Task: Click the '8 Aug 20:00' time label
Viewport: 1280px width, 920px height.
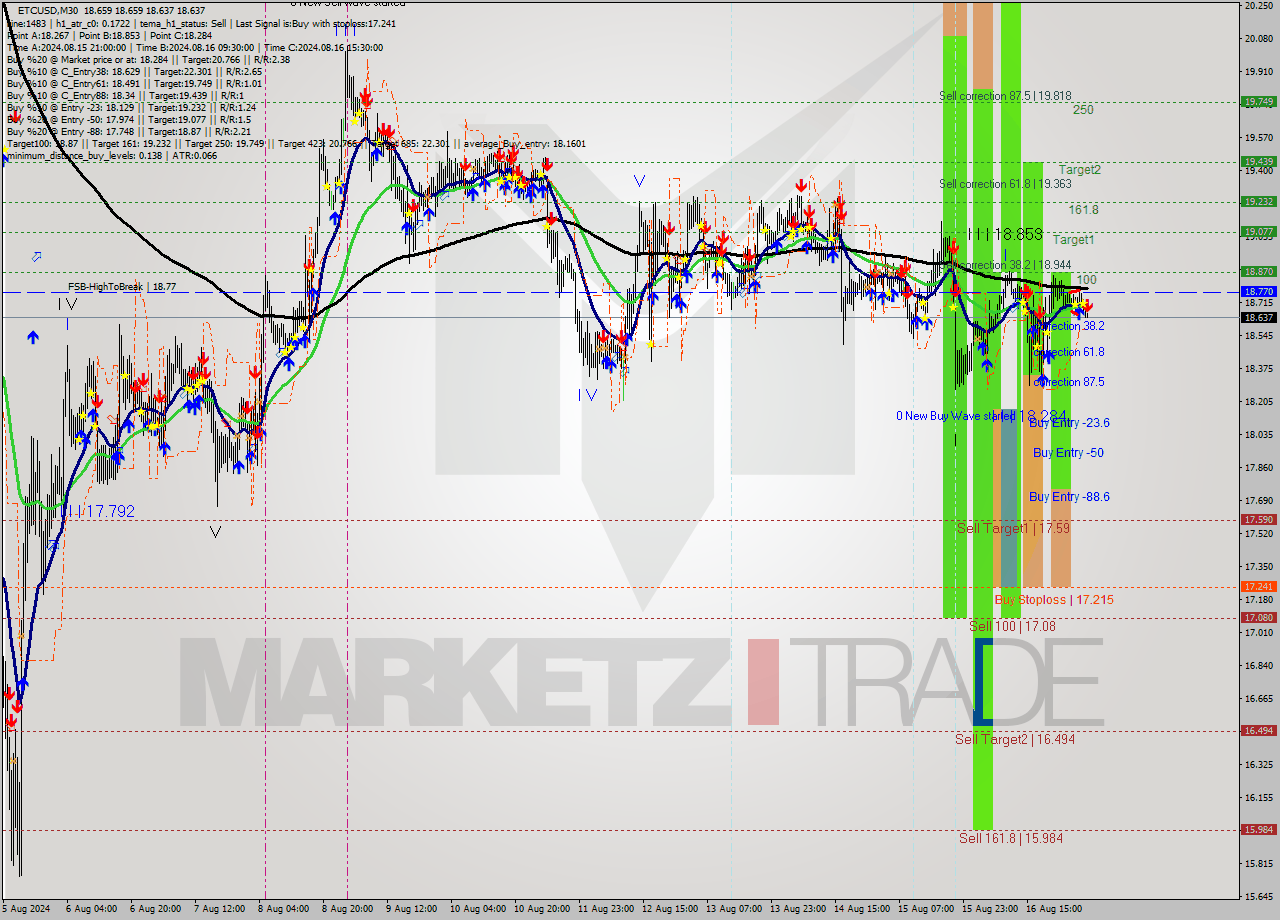Action: pos(347,909)
